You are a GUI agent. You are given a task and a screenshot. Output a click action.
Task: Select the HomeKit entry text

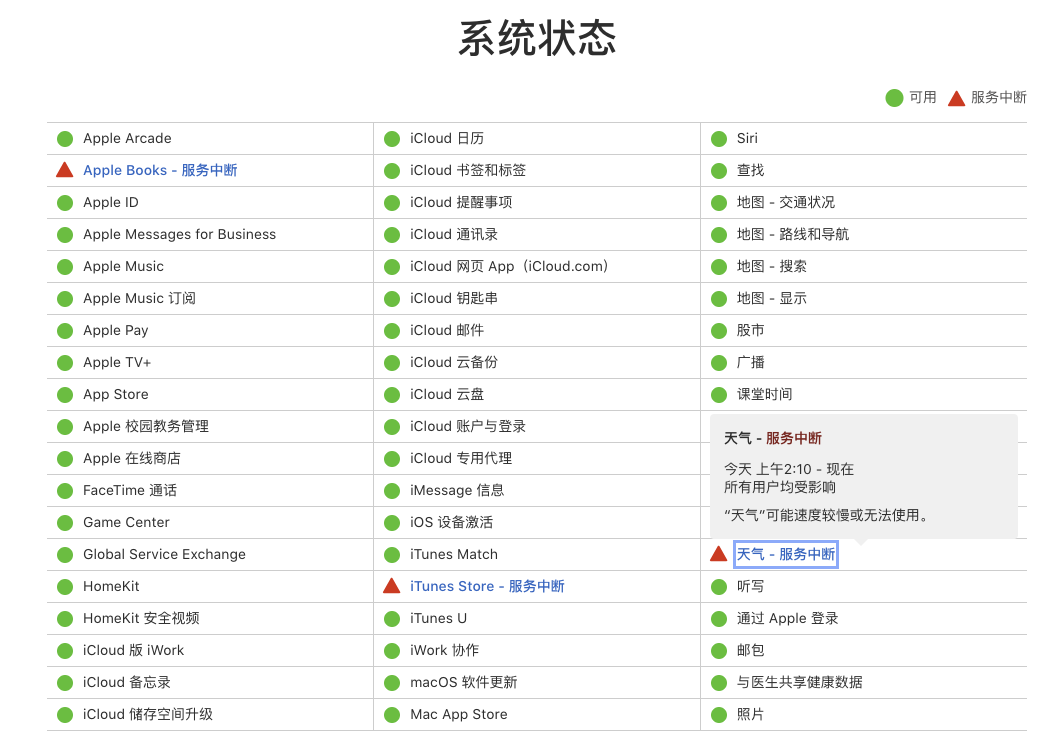point(112,586)
